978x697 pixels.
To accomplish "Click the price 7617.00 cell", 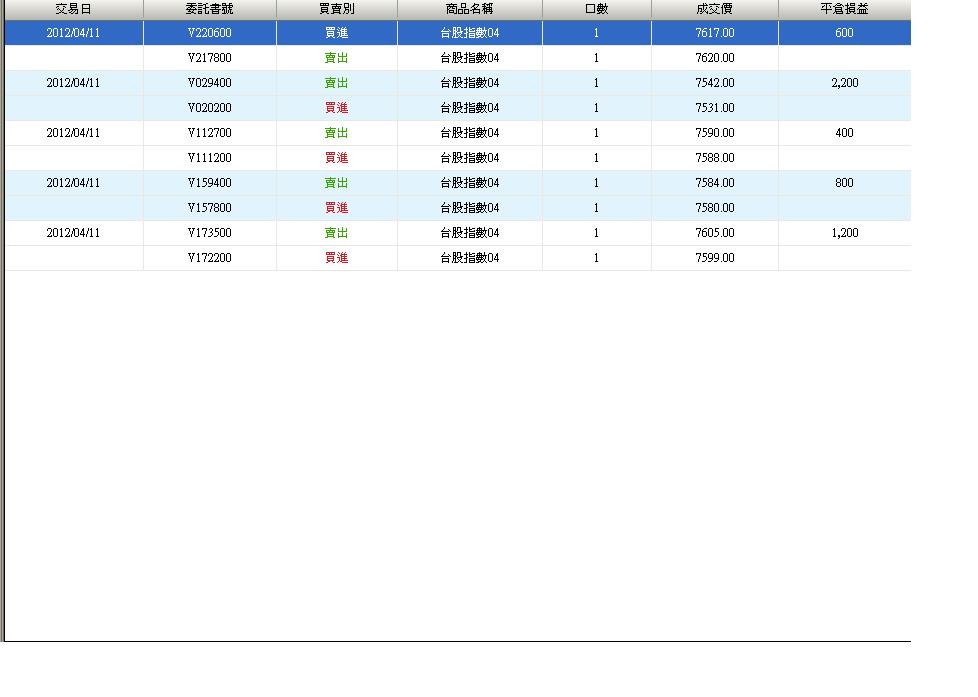I will 715,33.
